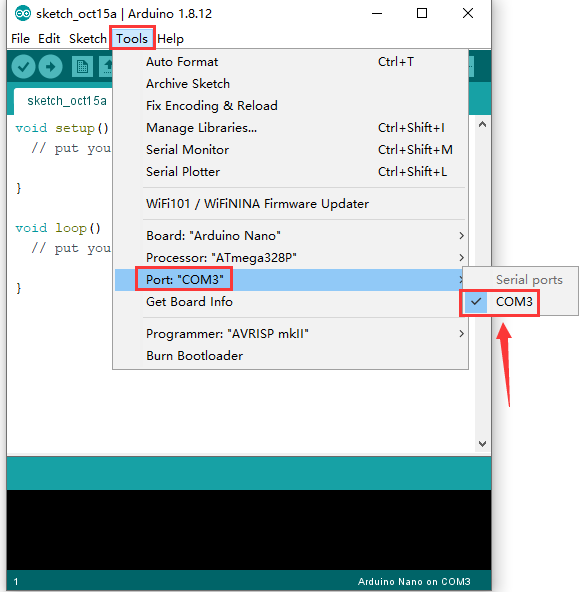The width and height of the screenshot is (584, 592).
Task: Open the Sketch menu
Action: pos(88,39)
